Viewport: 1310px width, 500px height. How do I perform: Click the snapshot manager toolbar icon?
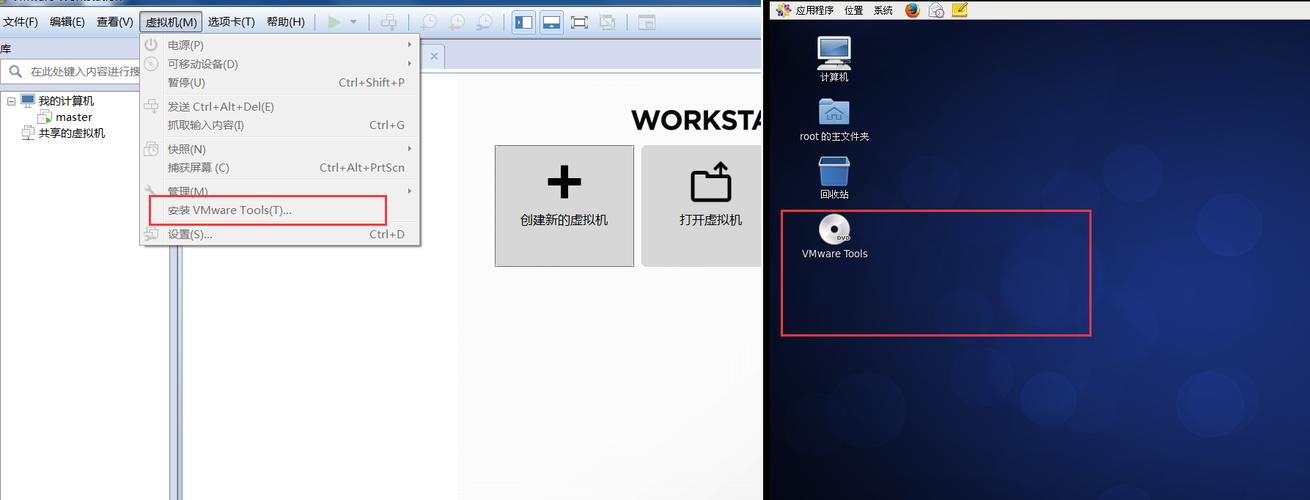(x=484, y=22)
